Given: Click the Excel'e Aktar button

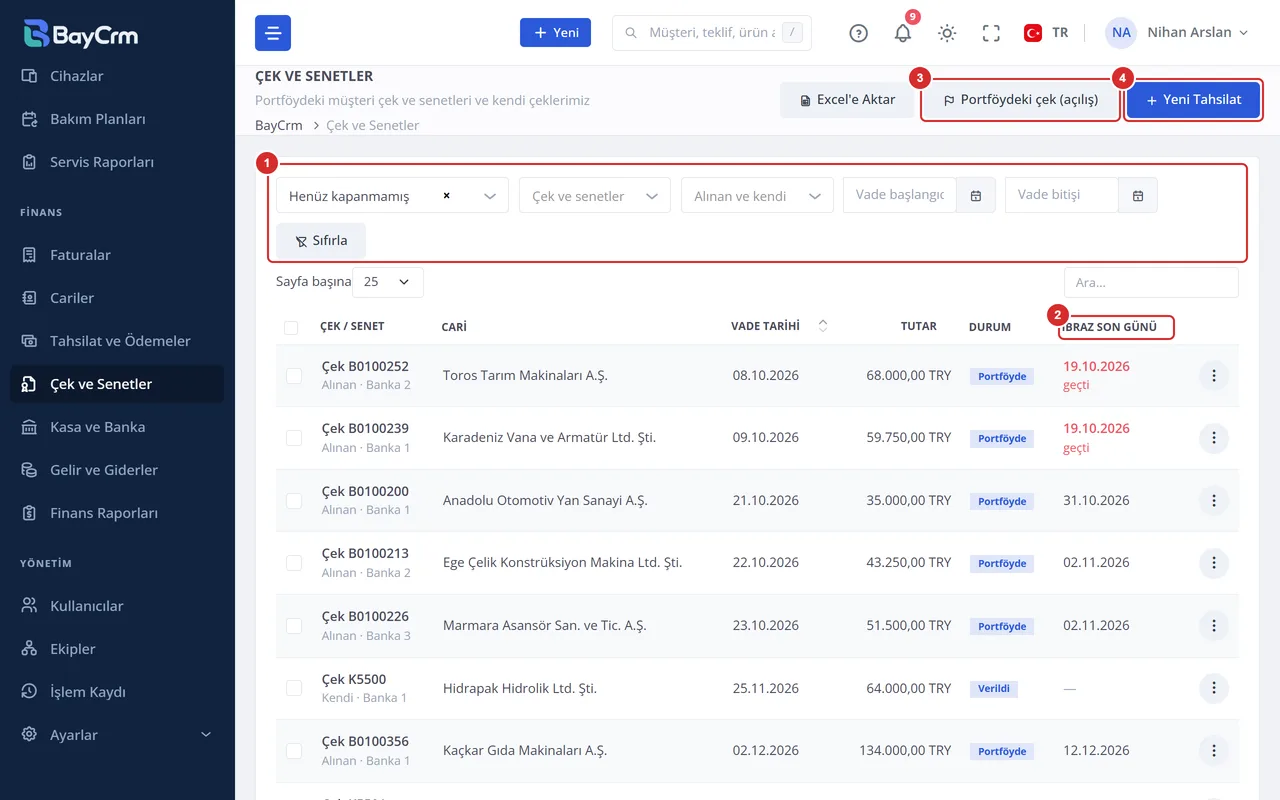Looking at the screenshot, I should (x=848, y=100).
